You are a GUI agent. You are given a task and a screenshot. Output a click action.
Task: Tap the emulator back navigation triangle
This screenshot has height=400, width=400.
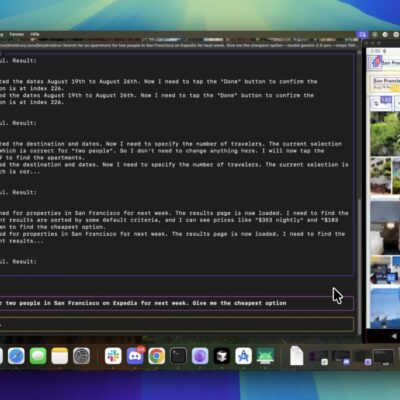(x=394, y=336)
